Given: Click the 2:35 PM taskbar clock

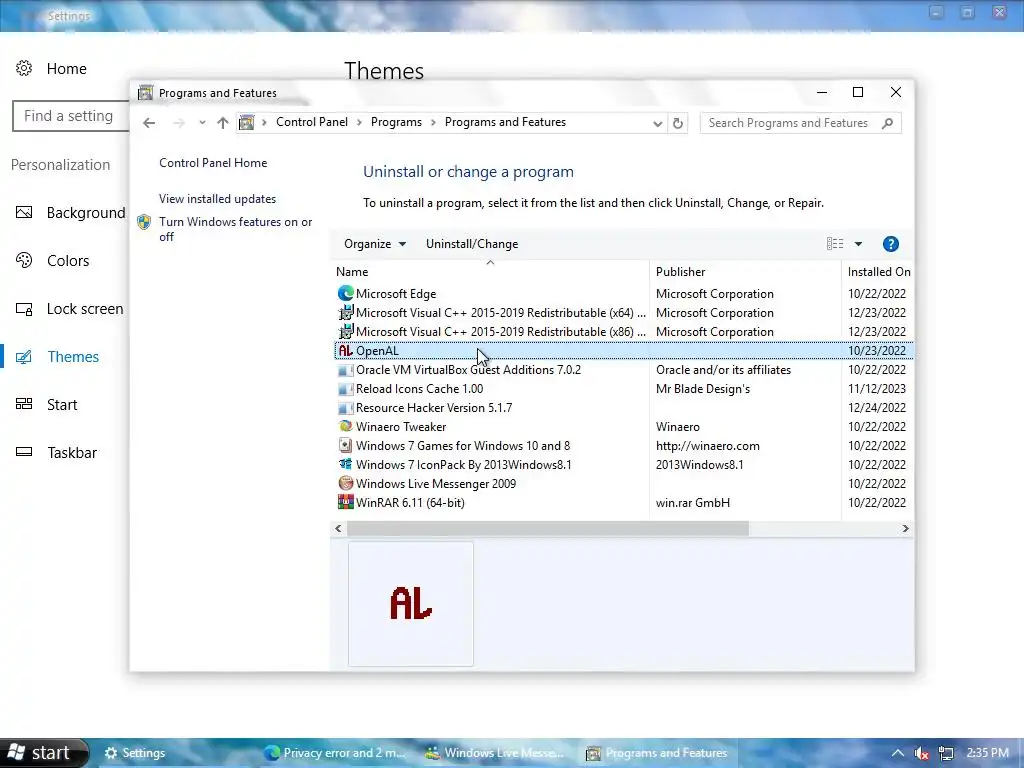Looking at the screenshot, I should 987,752.
